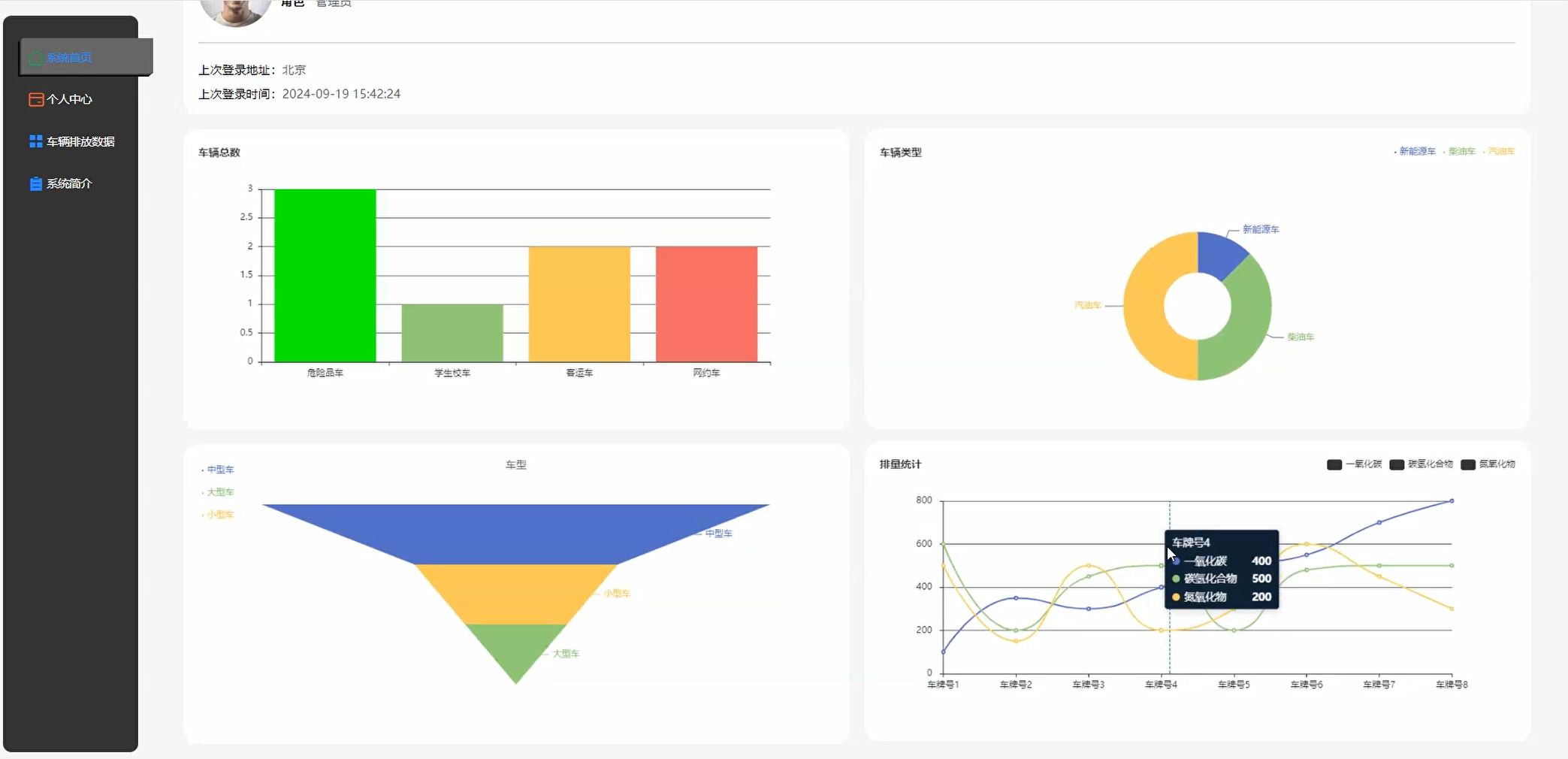
Task: Toggle the 汽油车 legend in 车辆类型 chart
Action: tap(1499, 151)
